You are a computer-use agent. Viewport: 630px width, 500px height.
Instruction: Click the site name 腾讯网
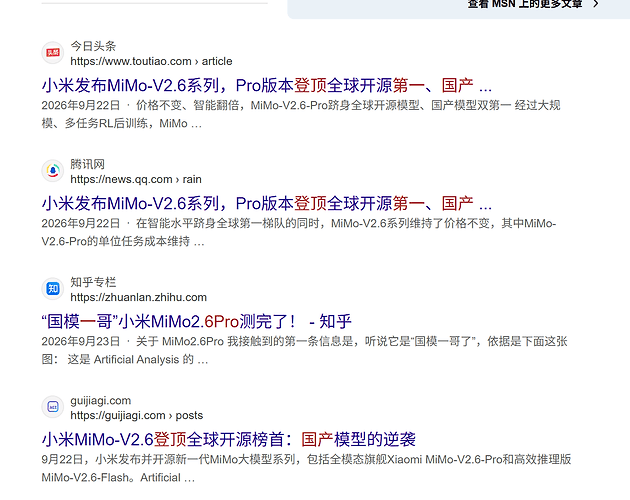tap(88, 164)
